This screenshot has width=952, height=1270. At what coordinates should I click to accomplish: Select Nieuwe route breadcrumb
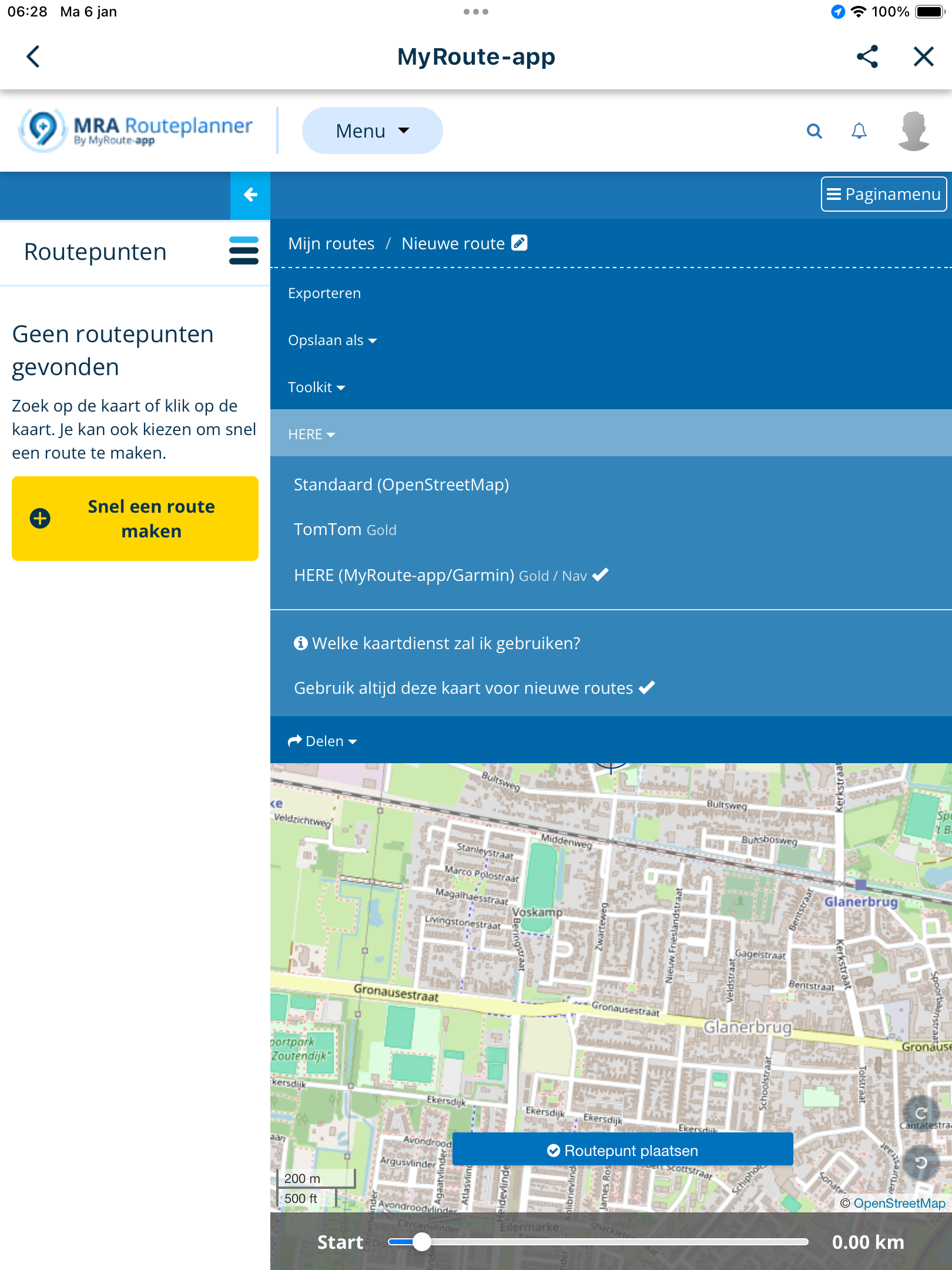[x=453, y=243]
